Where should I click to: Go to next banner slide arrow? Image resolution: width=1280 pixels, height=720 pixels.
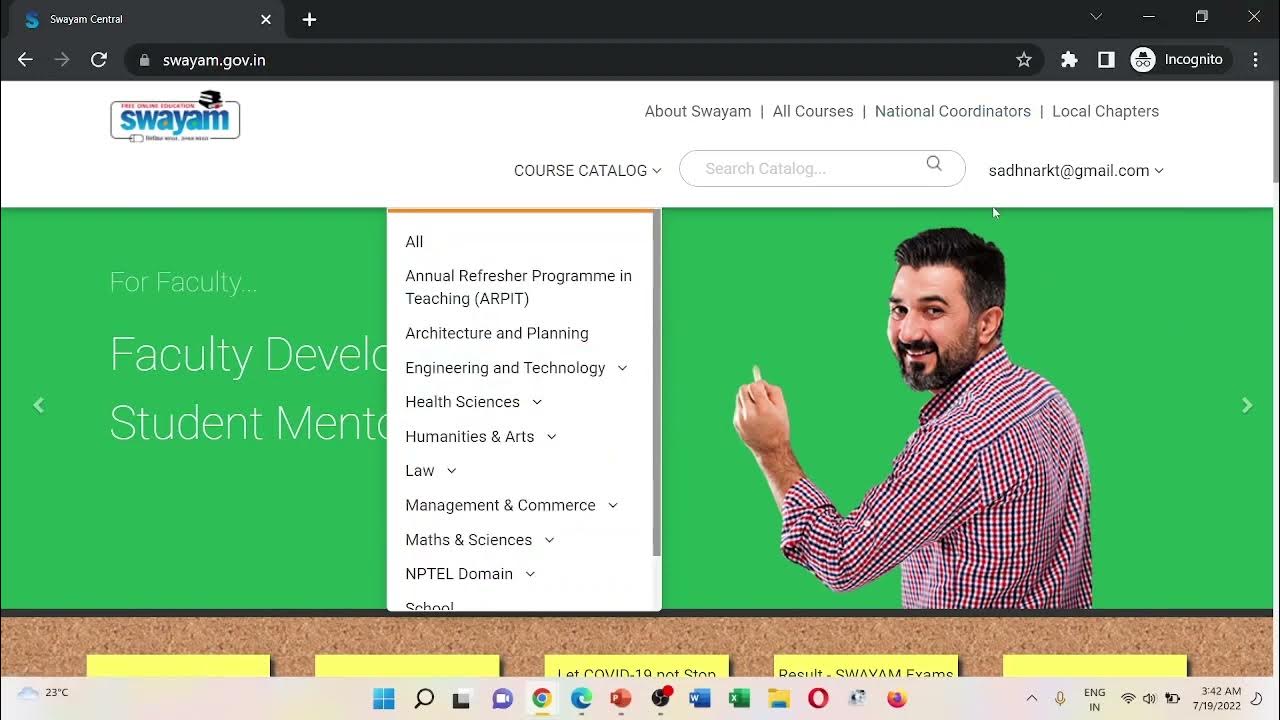point(1247,405)
